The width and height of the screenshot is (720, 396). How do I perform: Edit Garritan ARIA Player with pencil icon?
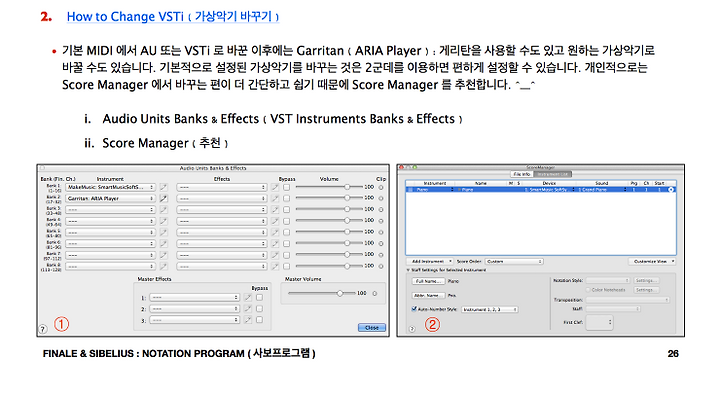pos(163,198)
